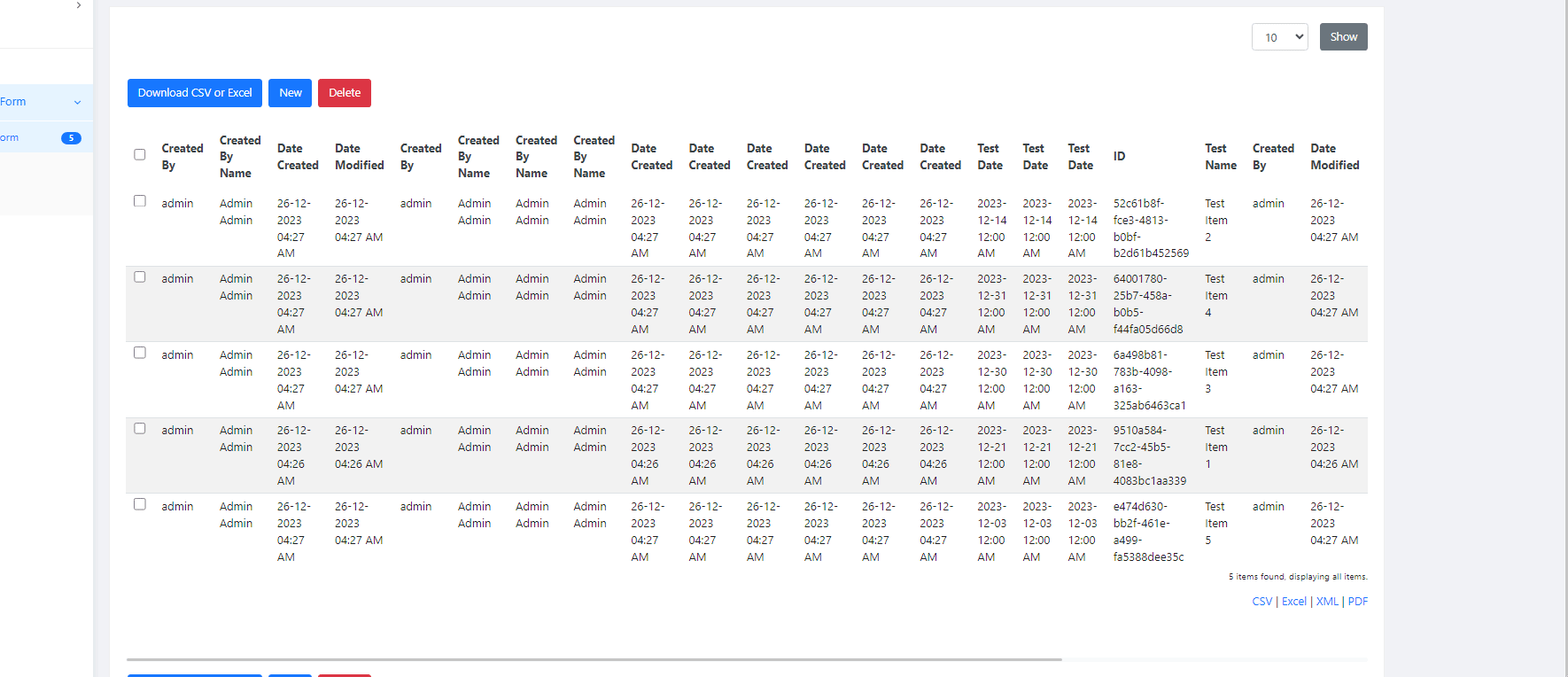Click ID cell starting with 64001780
Screen dimensions: 1568x677
[x=1148, y=304]
